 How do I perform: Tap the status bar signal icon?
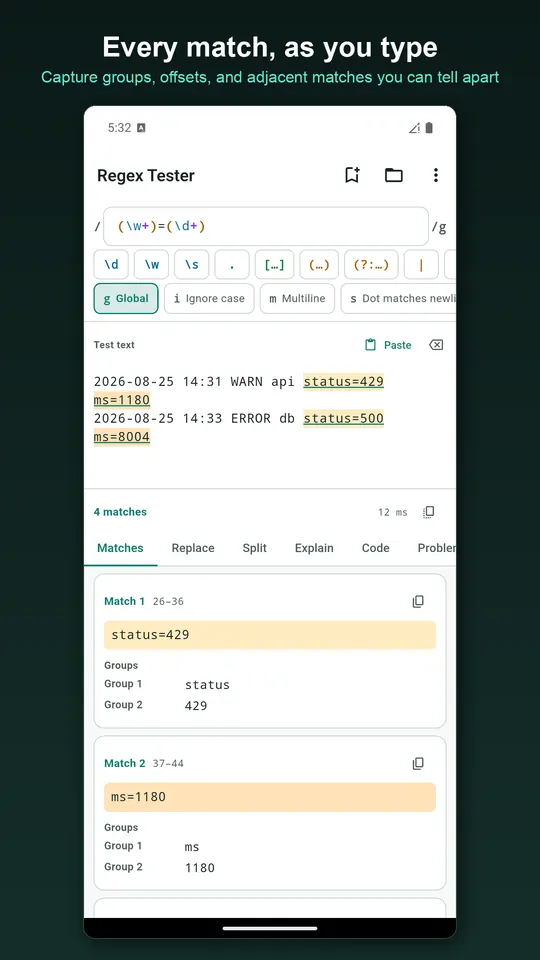click(414, 127)
